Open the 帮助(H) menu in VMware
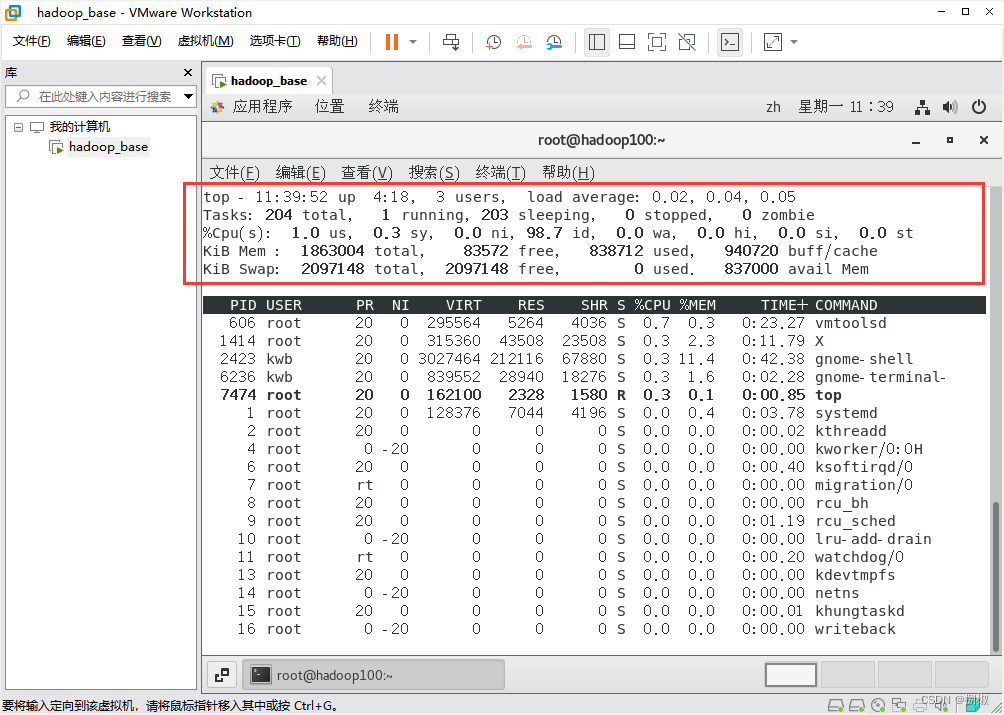The height and width of the screenshot is (715, 1004). (337, 41)
